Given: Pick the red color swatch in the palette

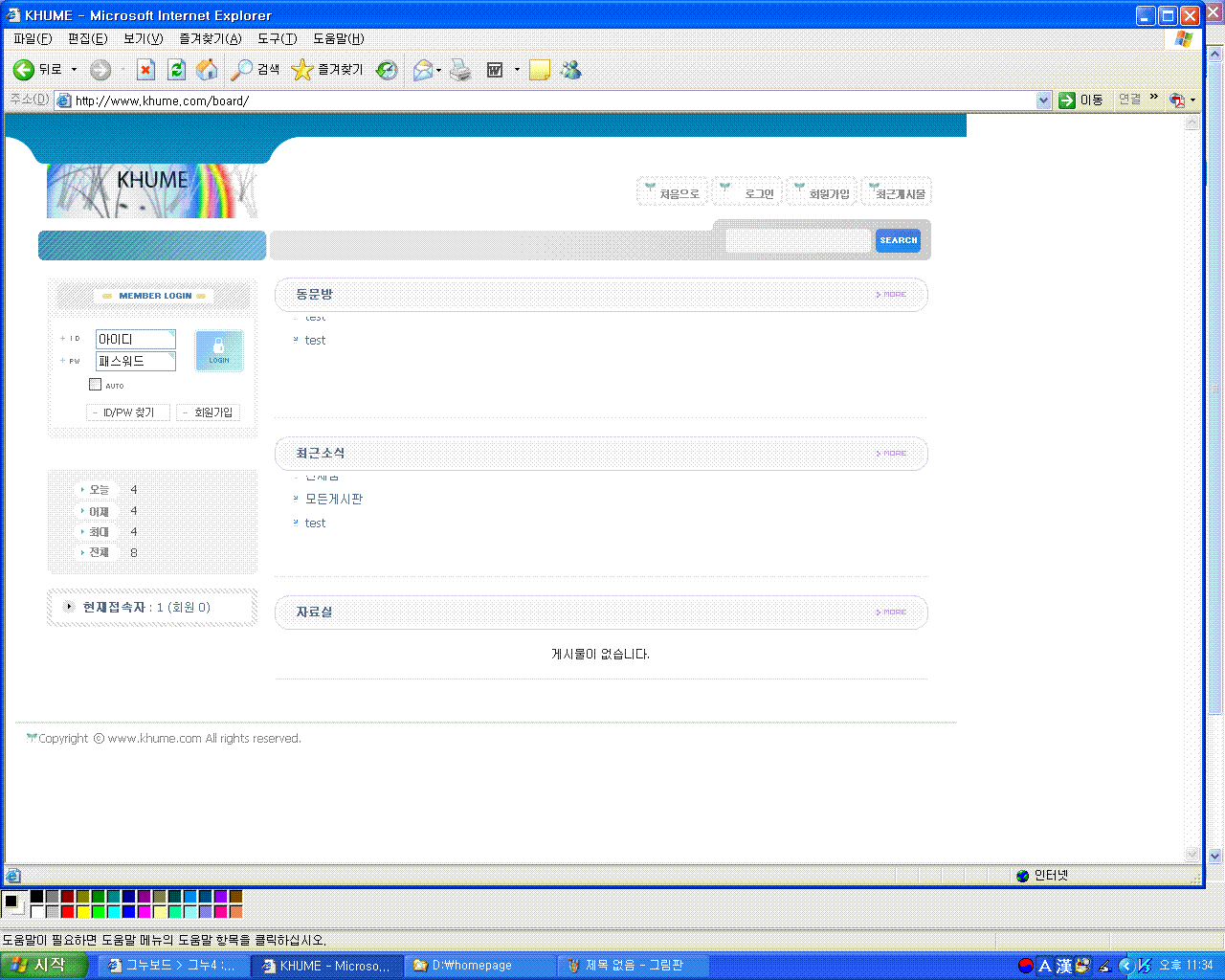Looking at the screenshot, I should [x=67, y=911].
